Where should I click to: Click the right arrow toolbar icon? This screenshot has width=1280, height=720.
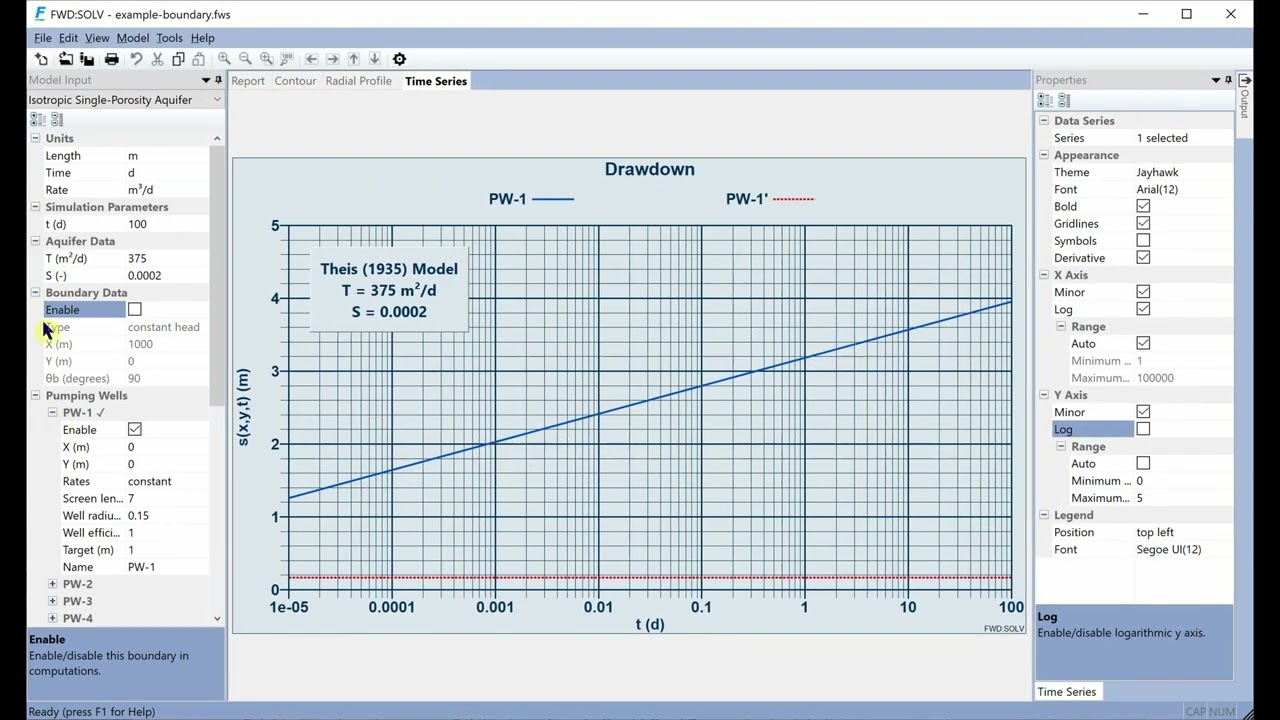332,59
